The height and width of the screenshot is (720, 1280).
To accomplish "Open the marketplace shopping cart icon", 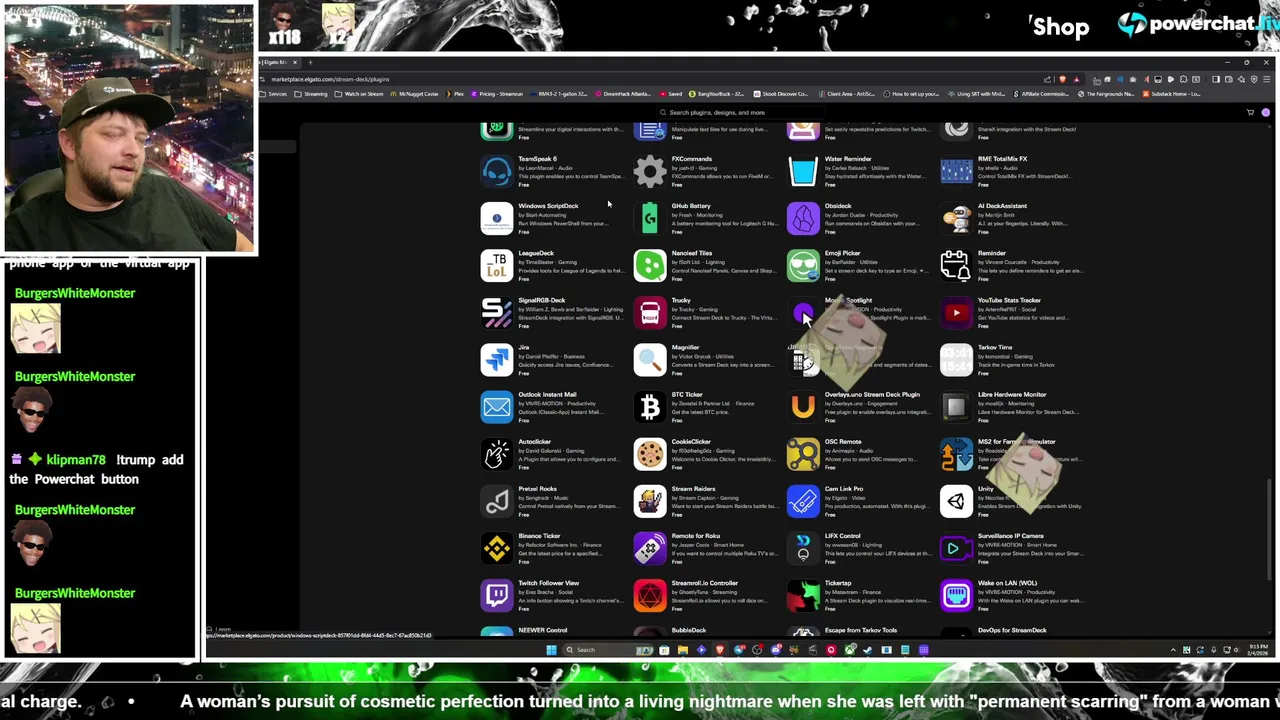I will tap(1250, 113).
